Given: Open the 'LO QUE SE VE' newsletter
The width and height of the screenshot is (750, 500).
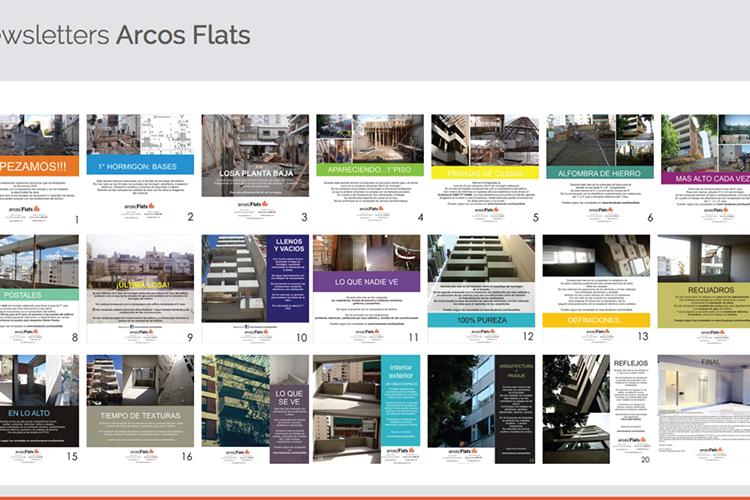Looking at the screenshot, I should [255, 409].
